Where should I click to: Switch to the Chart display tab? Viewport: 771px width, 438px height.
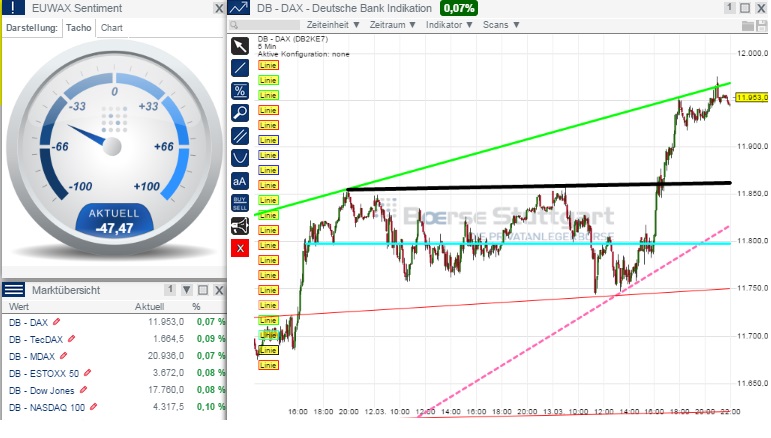coord(112,28)
